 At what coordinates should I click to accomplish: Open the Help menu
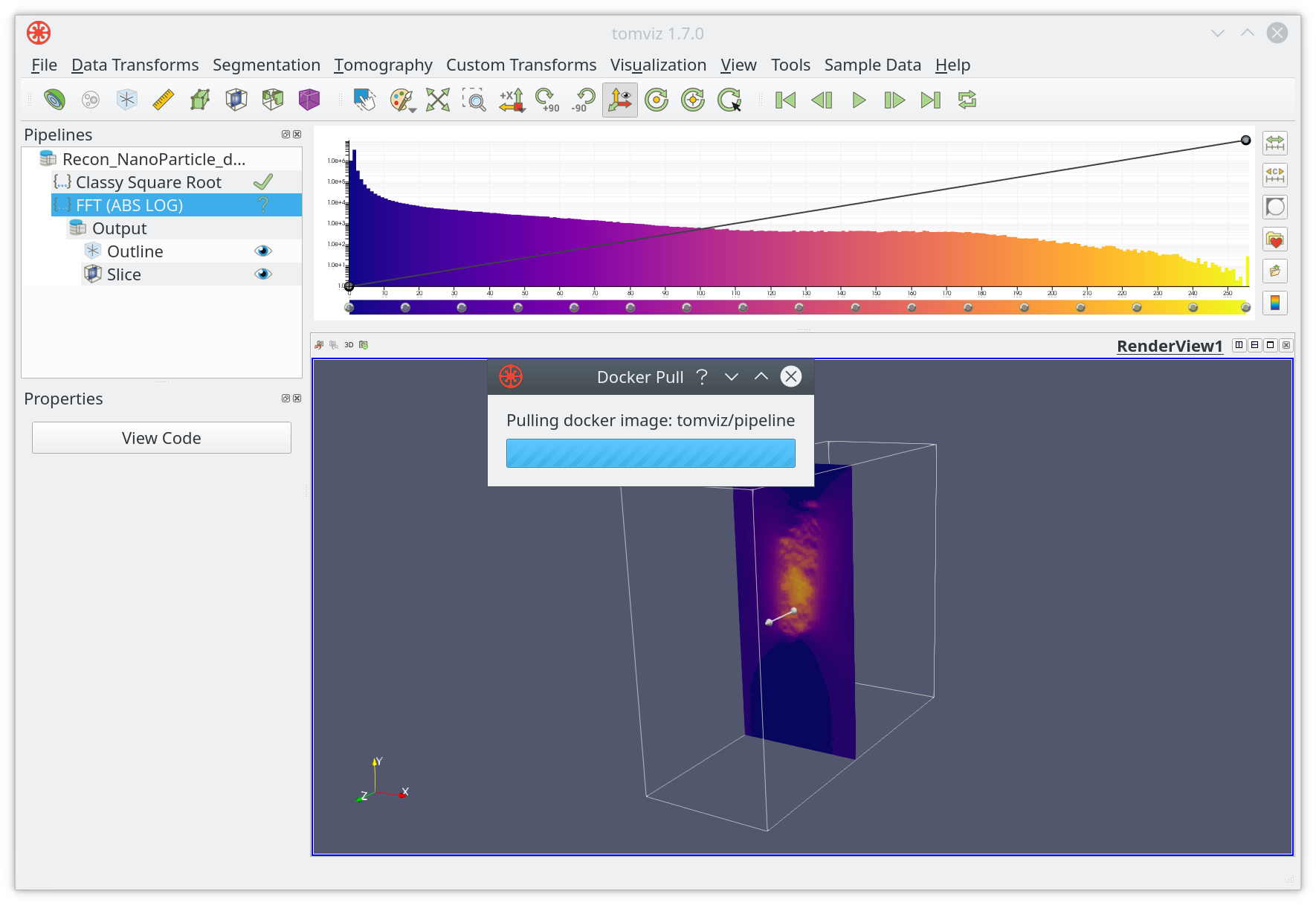click(x=952, y=65)
